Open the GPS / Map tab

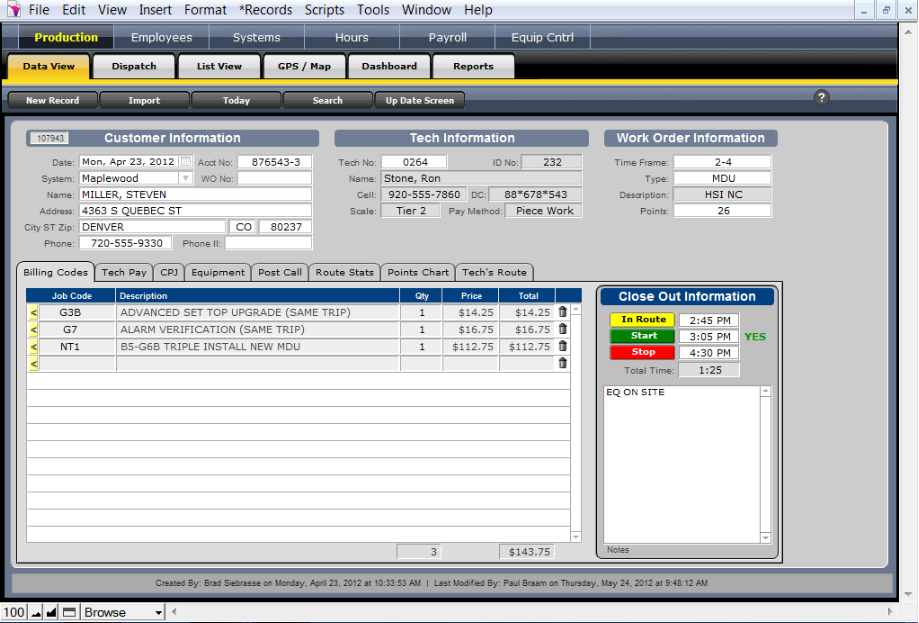point(304,67)
